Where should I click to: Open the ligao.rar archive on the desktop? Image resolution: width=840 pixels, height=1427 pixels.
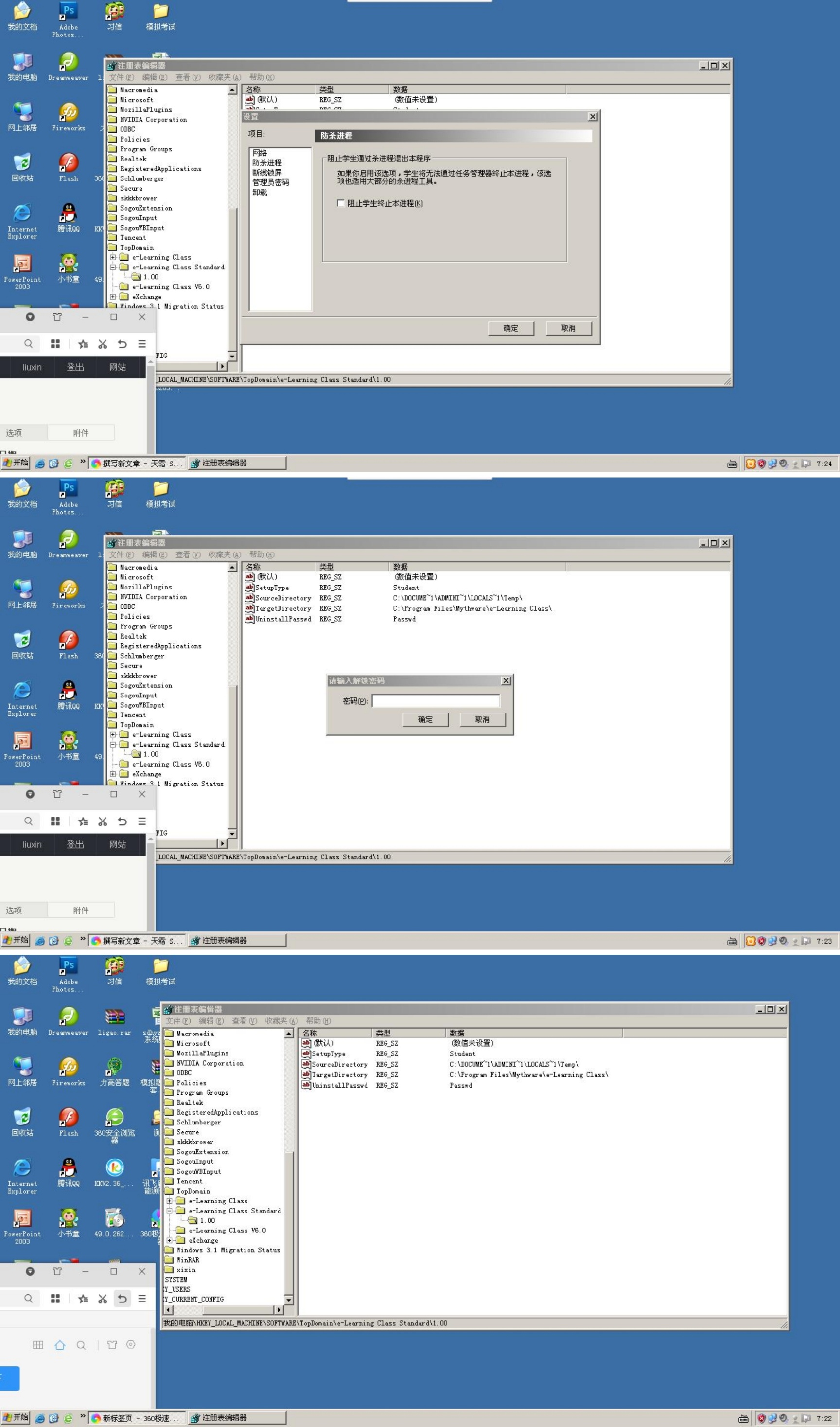click(114, 1018)
